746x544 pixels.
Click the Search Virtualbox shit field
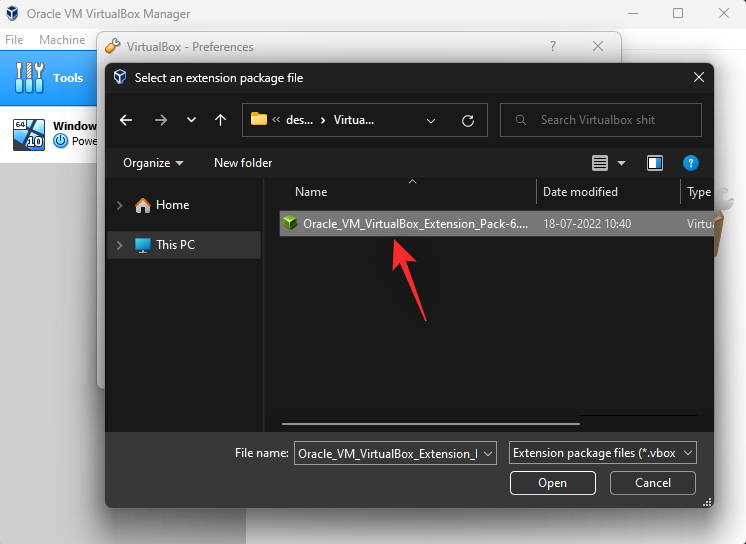pos(610,120)
